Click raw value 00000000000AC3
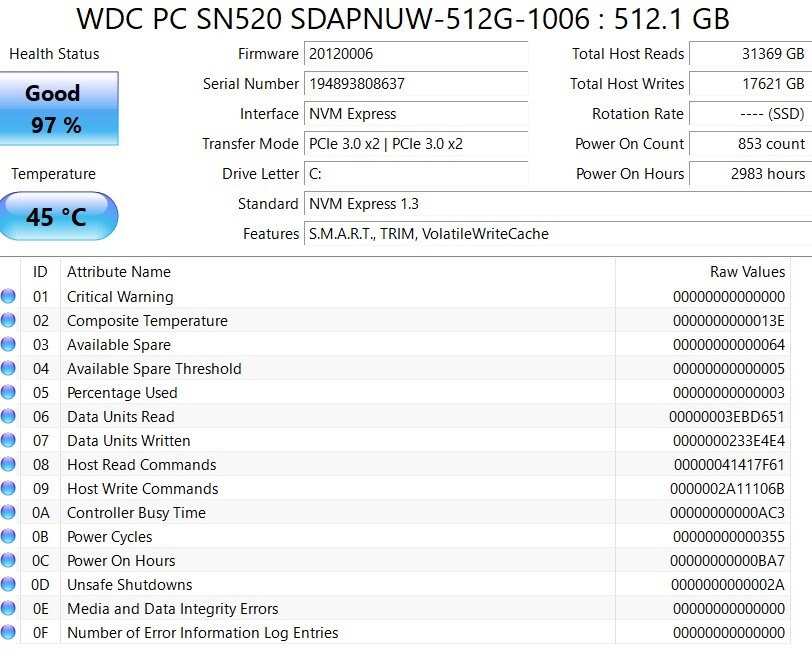 [728, 513]
